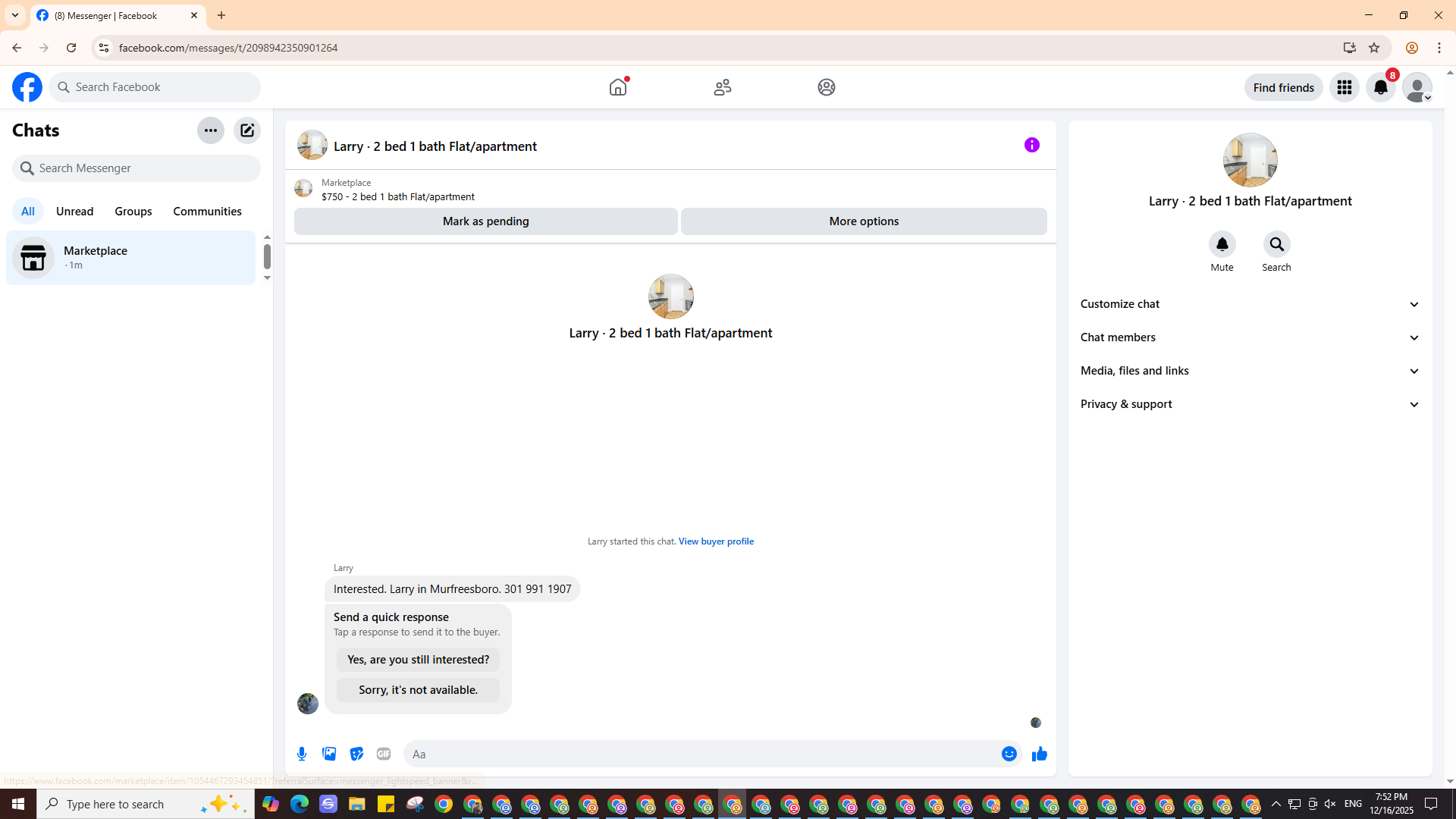Open the Marketplace chat in list
Screen dimensions: 1456x819
tap(131, 258)
